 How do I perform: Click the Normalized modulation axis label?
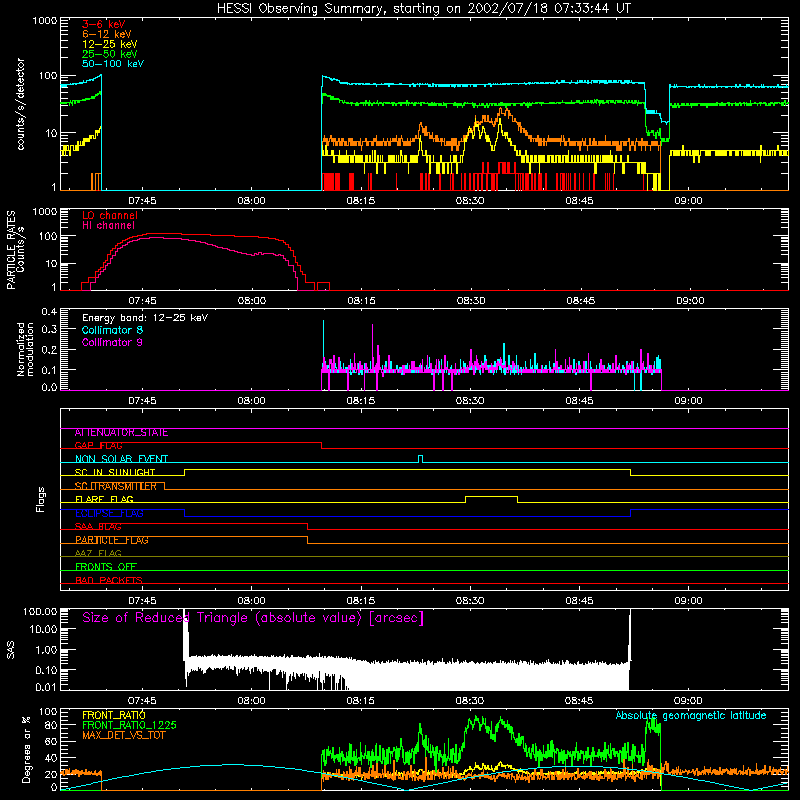(25, 349)
